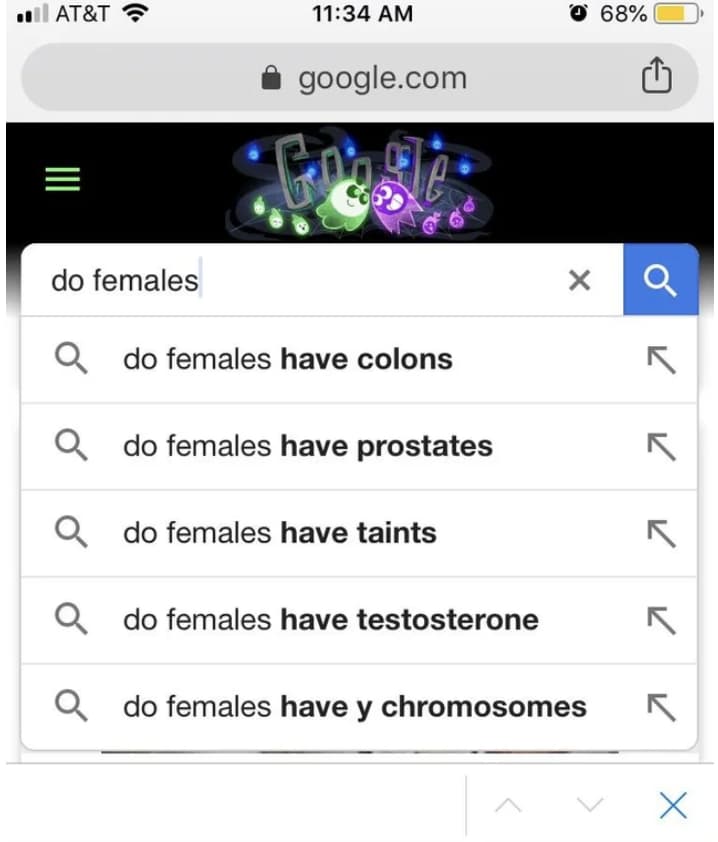Viewport: 718px width, 842px height.
Task: Choose suggestion 'do females have testosterone'
Action: [x=330, y=620]
